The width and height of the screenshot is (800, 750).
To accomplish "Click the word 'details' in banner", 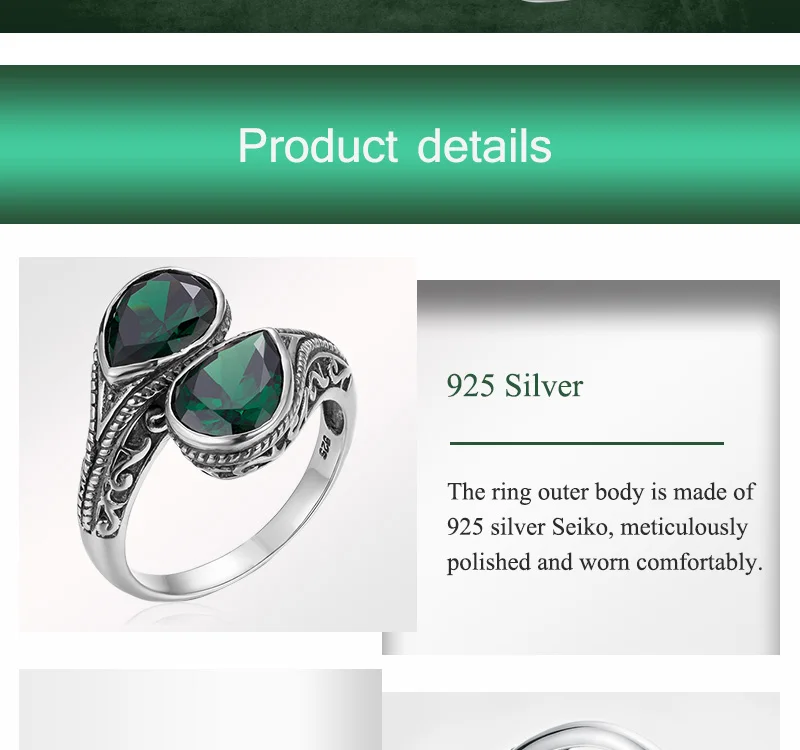I will pos(484,146).
